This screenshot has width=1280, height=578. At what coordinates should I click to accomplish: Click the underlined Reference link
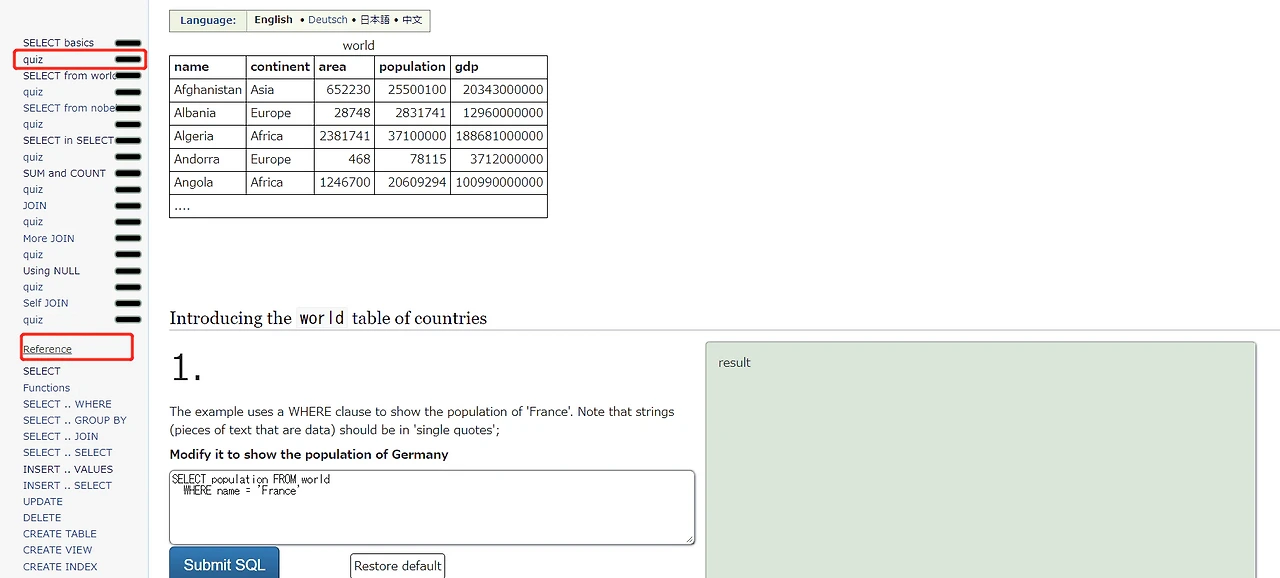tap(47, 349)
